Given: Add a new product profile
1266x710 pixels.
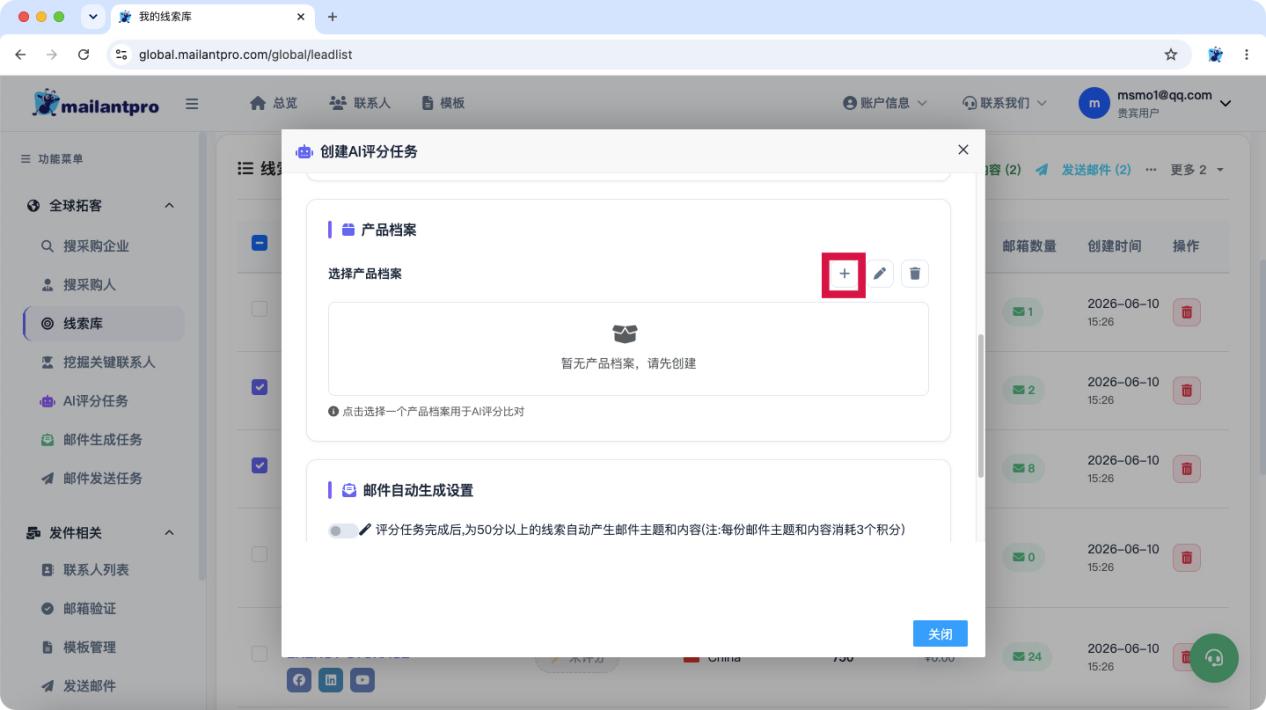Looking at the screenshot, I should tap(844, 274).
